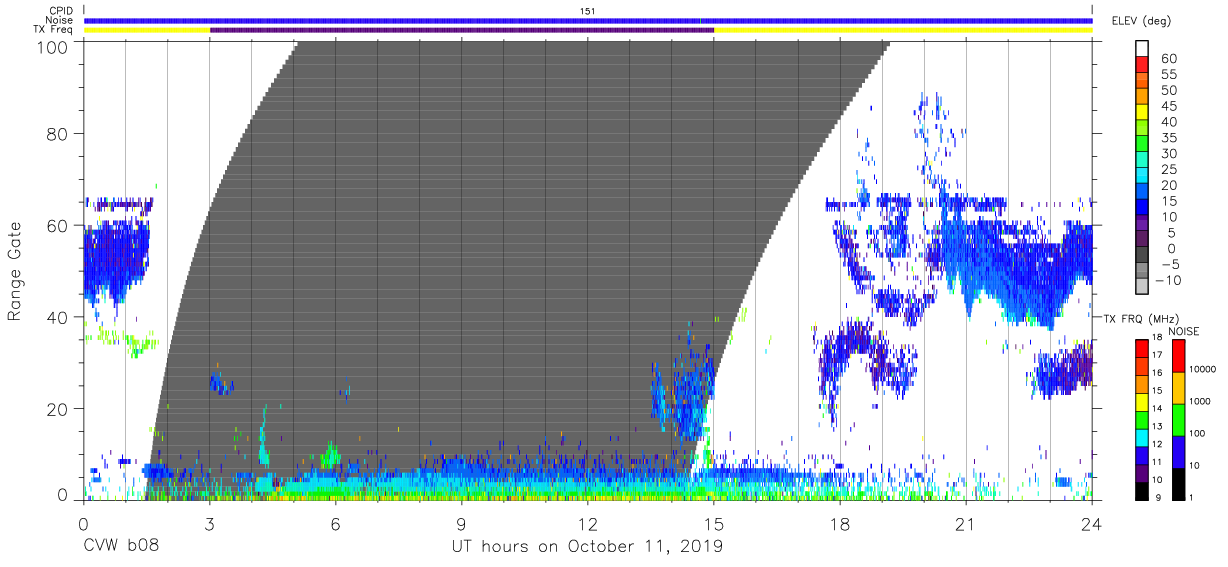This screenshot has width=1228, height=567.
Task: Click the y-axis tick label '100'
Action: pyautogui.click(x=51, y=46)
